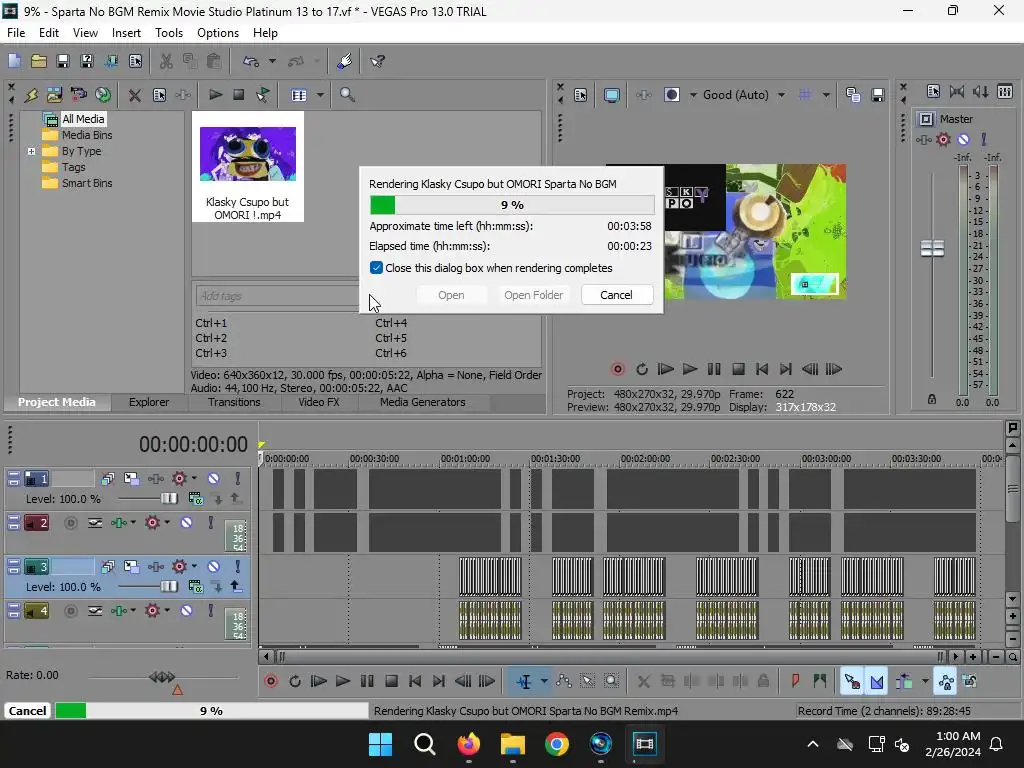Click Save Snapshot to file icon in preview
This screenshot has width=1024, height=768.
878,95
